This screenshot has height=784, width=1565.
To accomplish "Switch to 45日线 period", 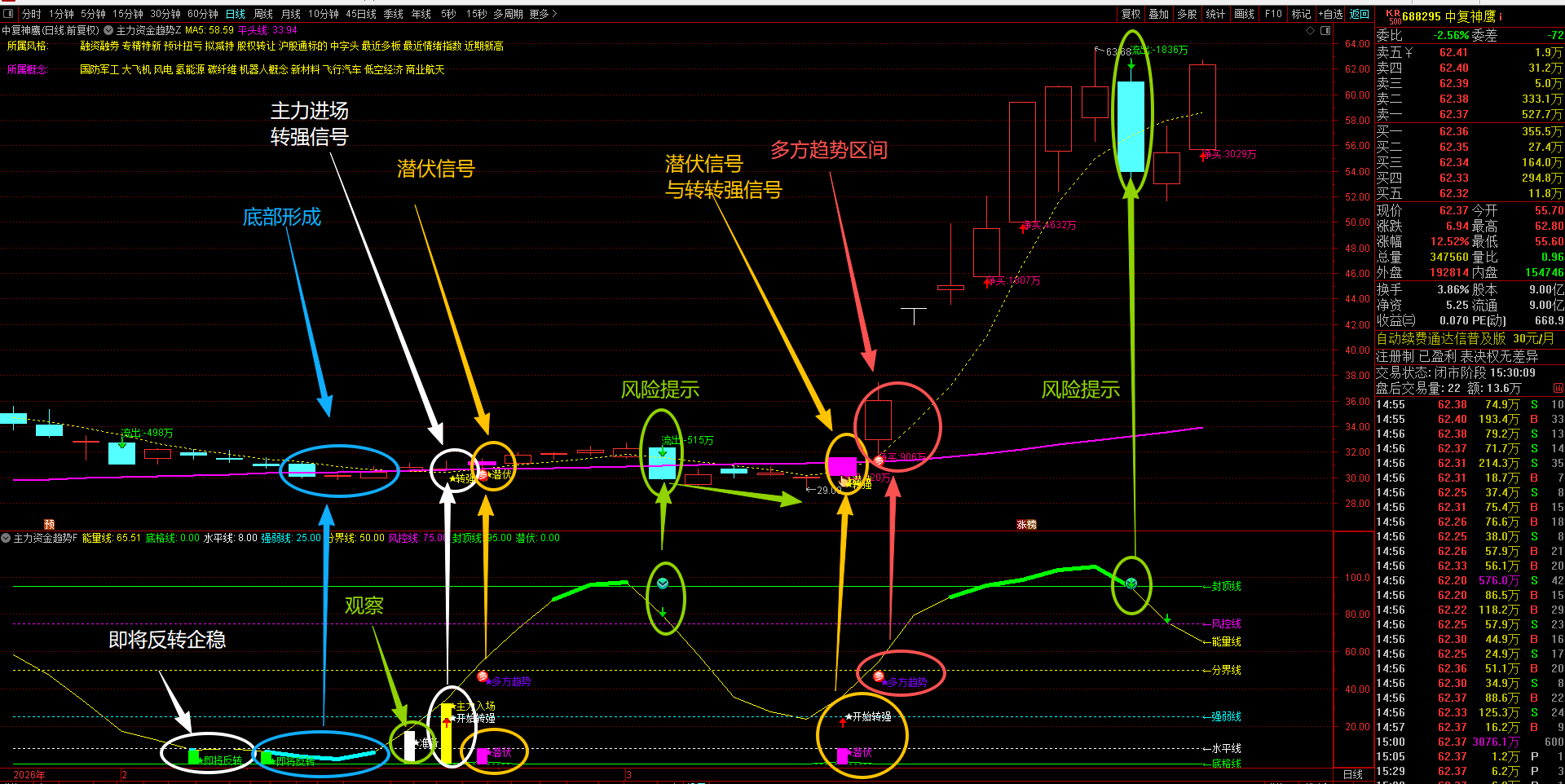I will [361, 14].
